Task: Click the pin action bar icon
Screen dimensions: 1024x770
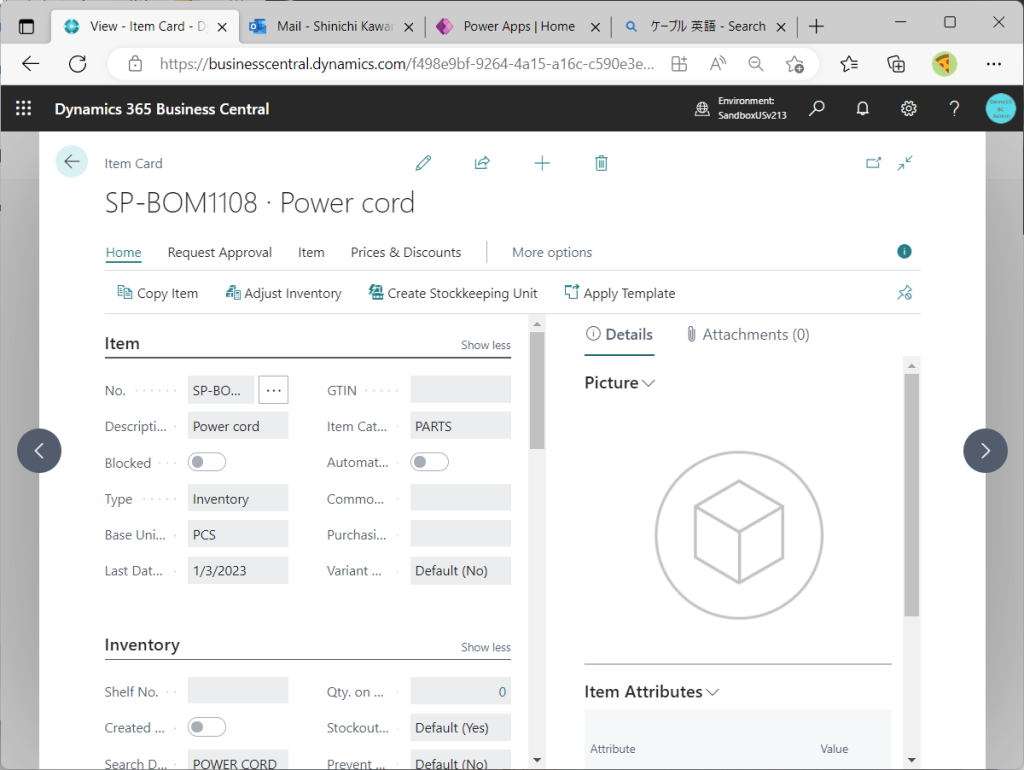Action: point(904,293)
